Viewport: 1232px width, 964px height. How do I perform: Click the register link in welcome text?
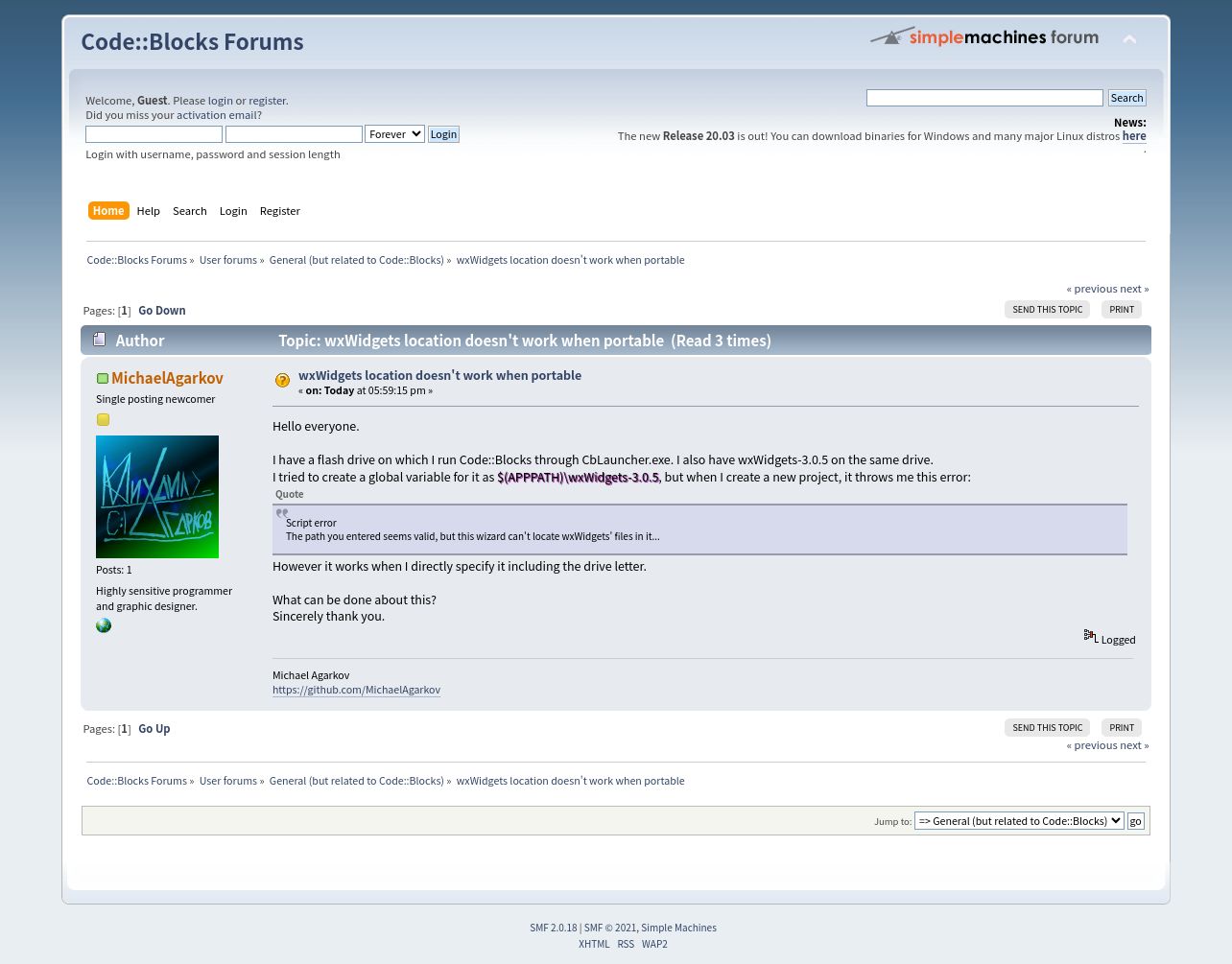click(x=267, y=101)
